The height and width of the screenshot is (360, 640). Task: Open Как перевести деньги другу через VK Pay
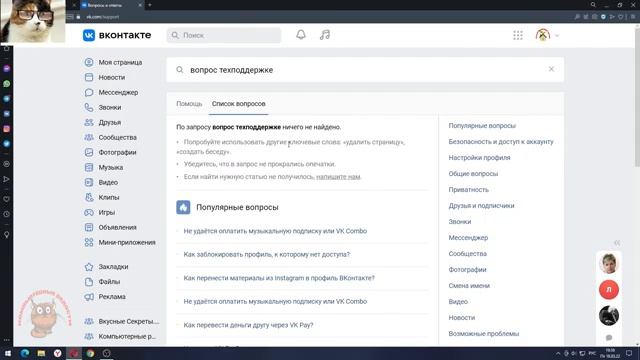click(248, 325)
